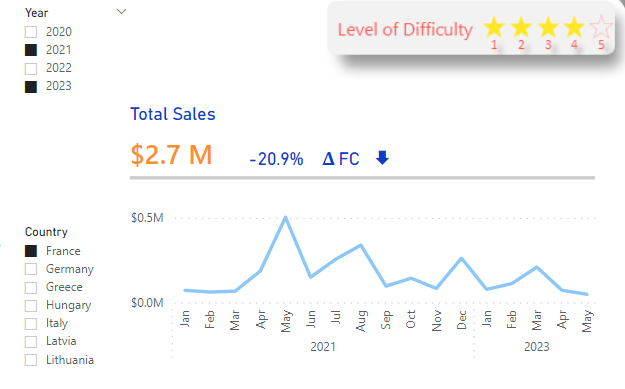The width and height of the screenshot is (625, 389).
Task: Uncheck the France country checkbox
Action: click(31, 251)
